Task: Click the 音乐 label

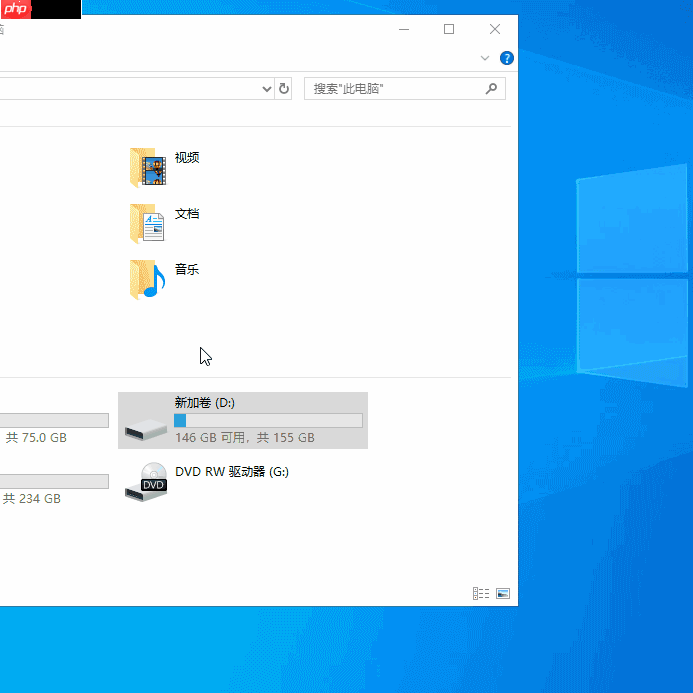Action: point(187,269)
